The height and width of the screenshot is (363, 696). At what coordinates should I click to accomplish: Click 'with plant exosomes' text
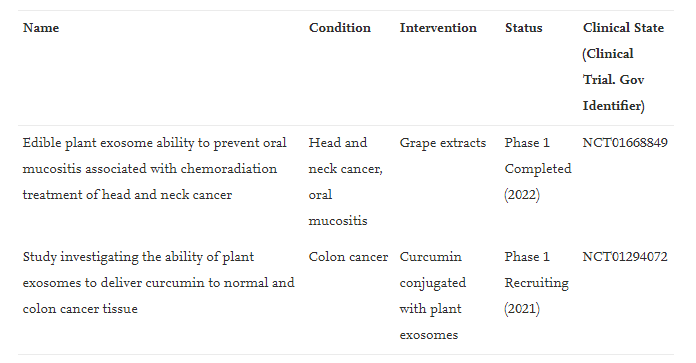(x=430, y=322)
